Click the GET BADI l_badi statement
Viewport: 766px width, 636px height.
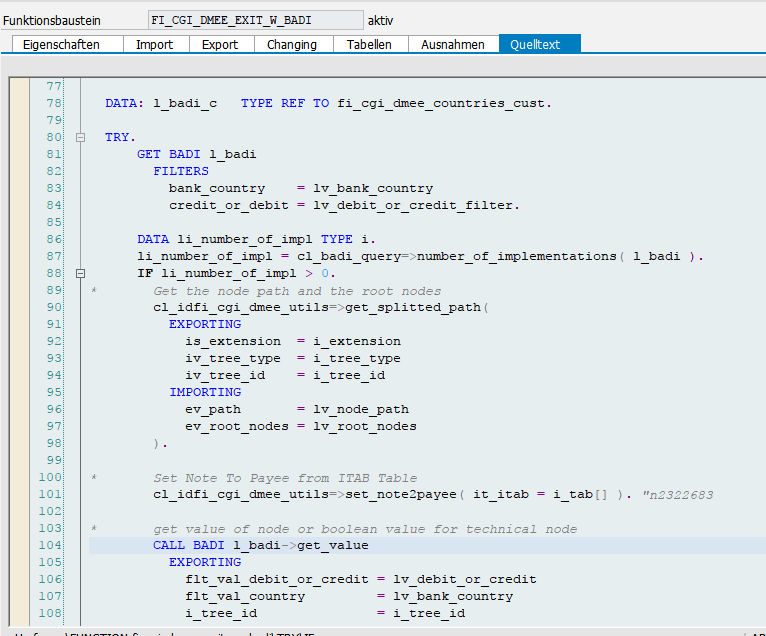pos(196,154)
